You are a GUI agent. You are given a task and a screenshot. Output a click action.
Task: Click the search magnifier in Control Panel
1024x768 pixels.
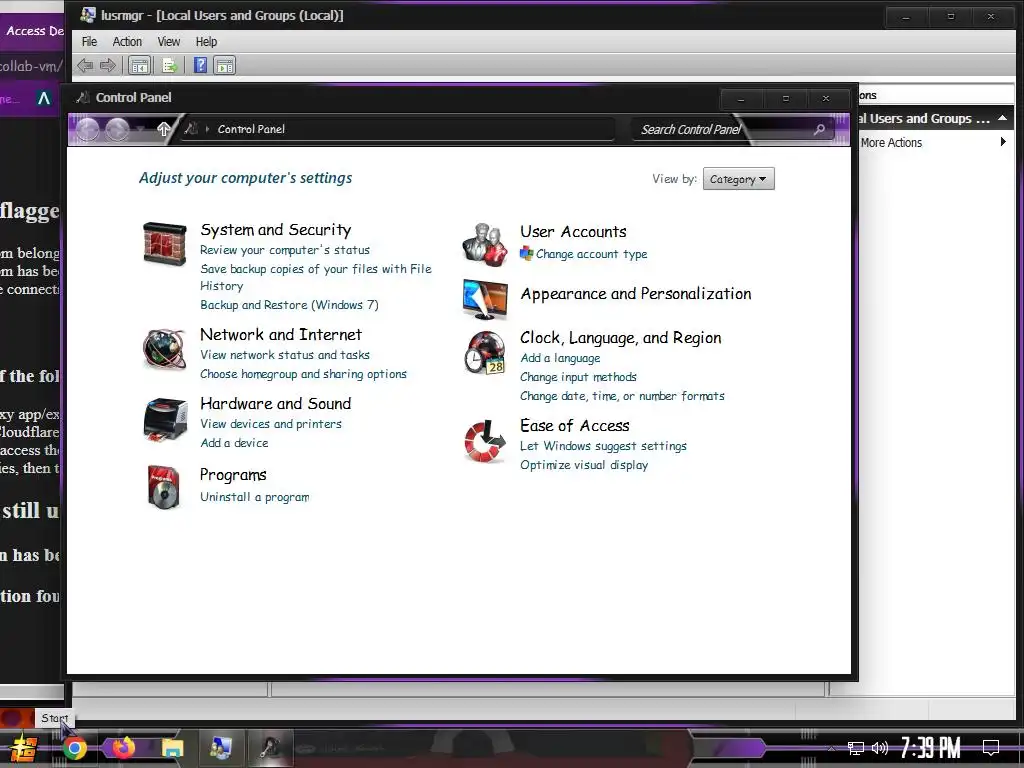(819, 129)
